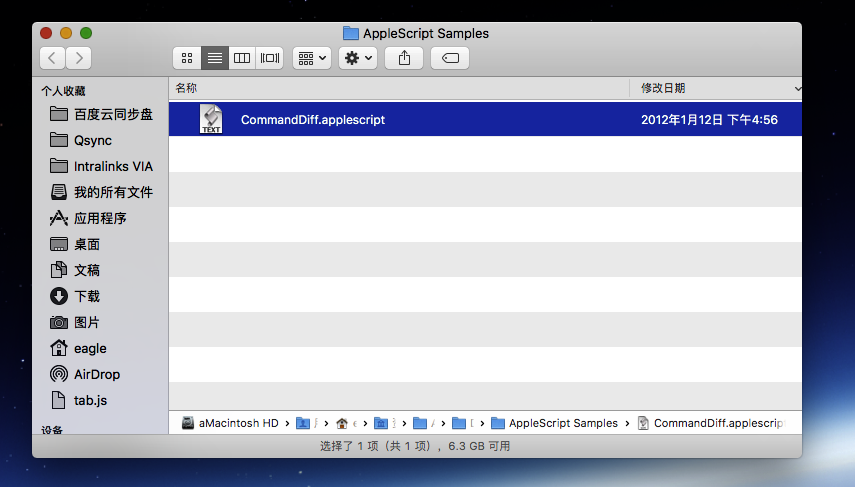Viewport: 855px width, 487px height.
Task: Click the CommandDiff.applescript TEXT file icon
Action: 211,119
